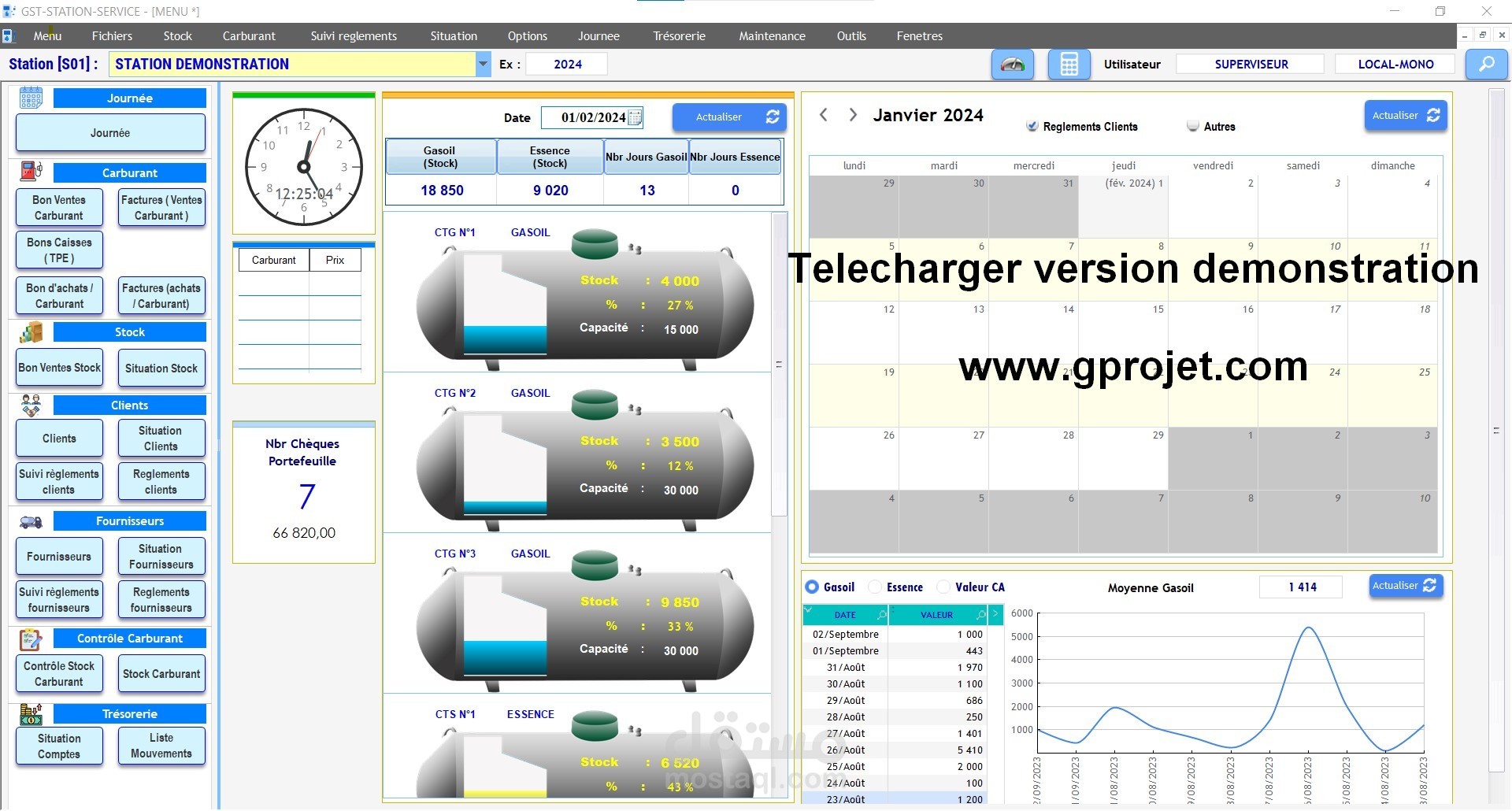Expand the station selection dropdown
Screen dimensions: 1512x811
pos(484,65)
